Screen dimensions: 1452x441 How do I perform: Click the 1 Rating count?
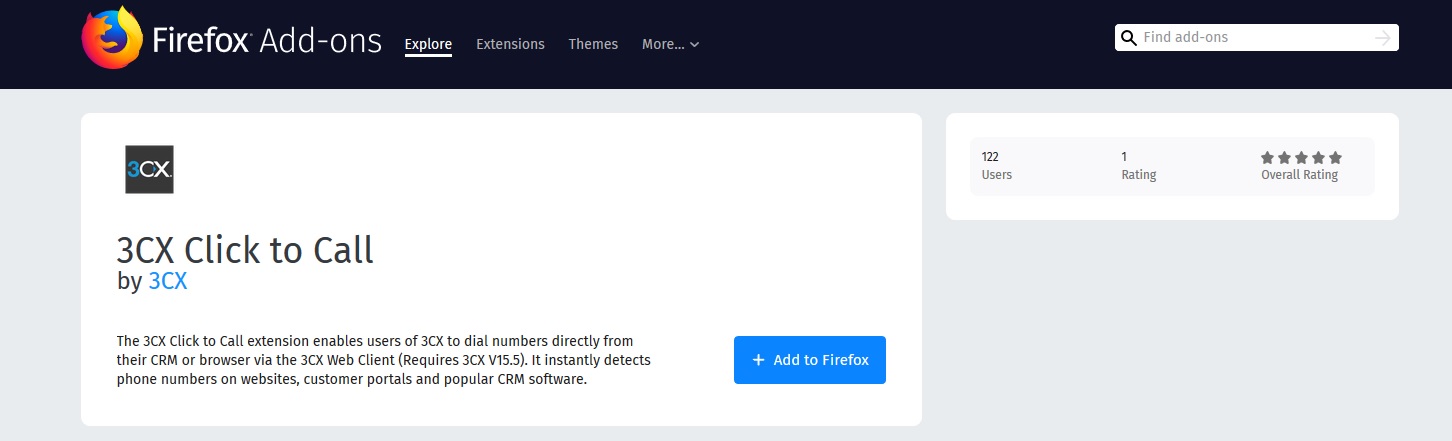point(1139,166)
